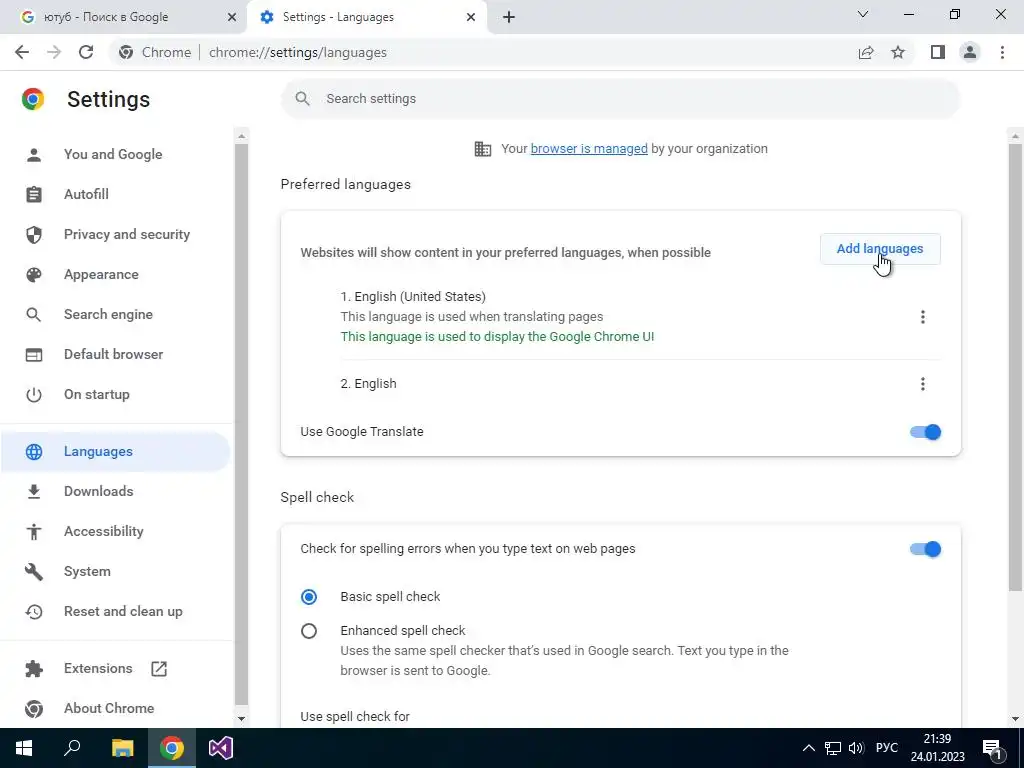Open more actions for 2. English
Viewport: 1024px width, 768px height.
922,384
